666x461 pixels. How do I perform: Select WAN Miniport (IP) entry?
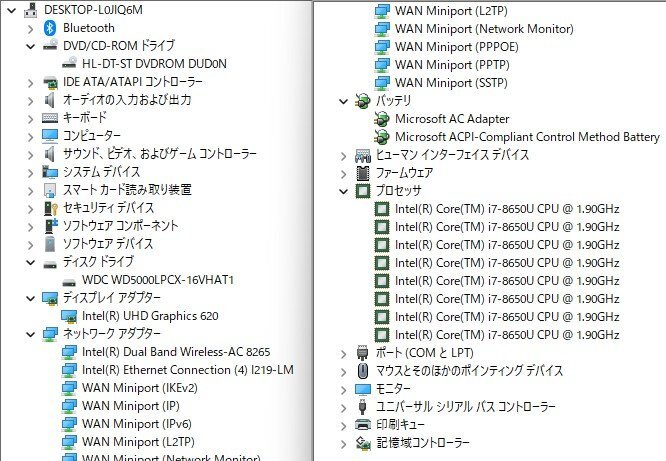(x=130, y=406)
